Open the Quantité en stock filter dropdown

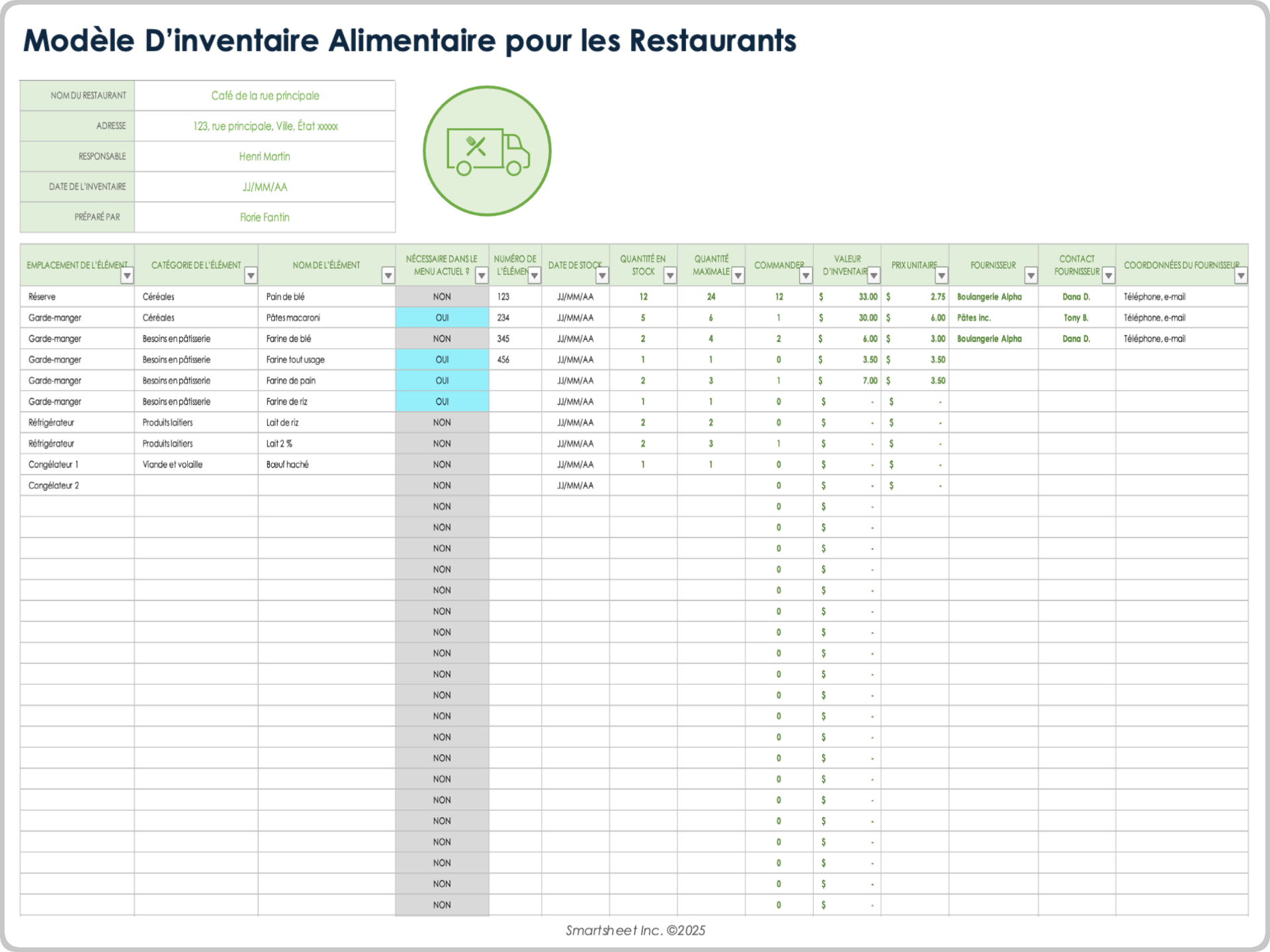pyautogui.click(x=670, y=276)
